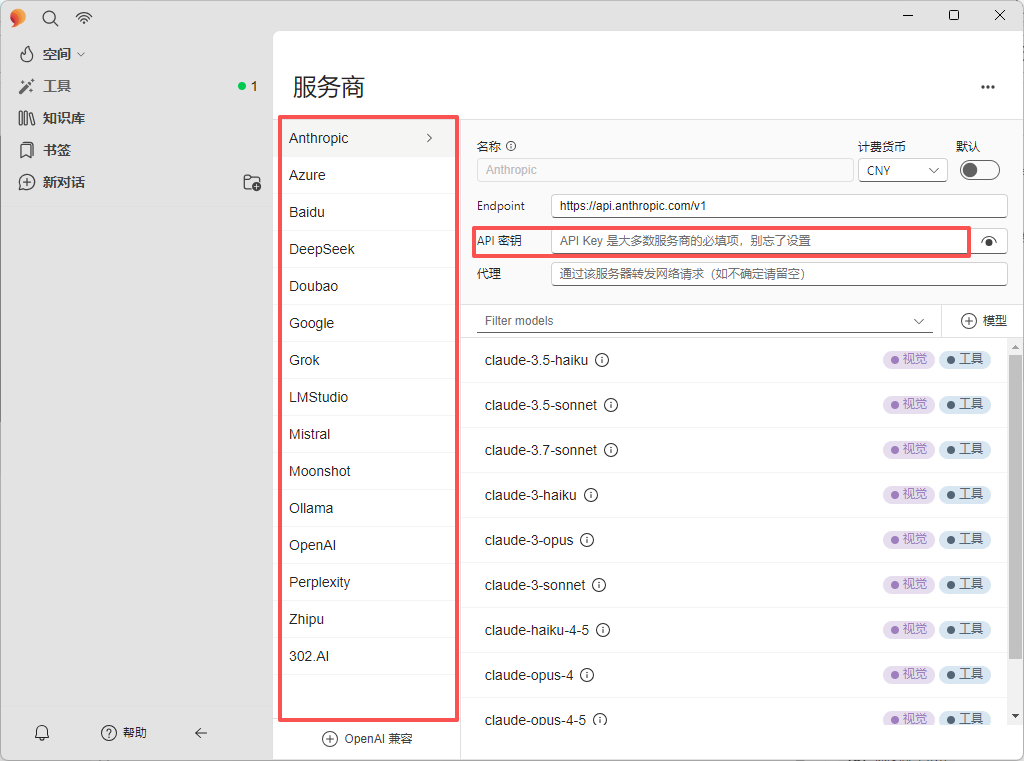This screenshot has width=1024, height=761.
Task: Show info for claude-3.5-sonnet
Action: point(611,405)
